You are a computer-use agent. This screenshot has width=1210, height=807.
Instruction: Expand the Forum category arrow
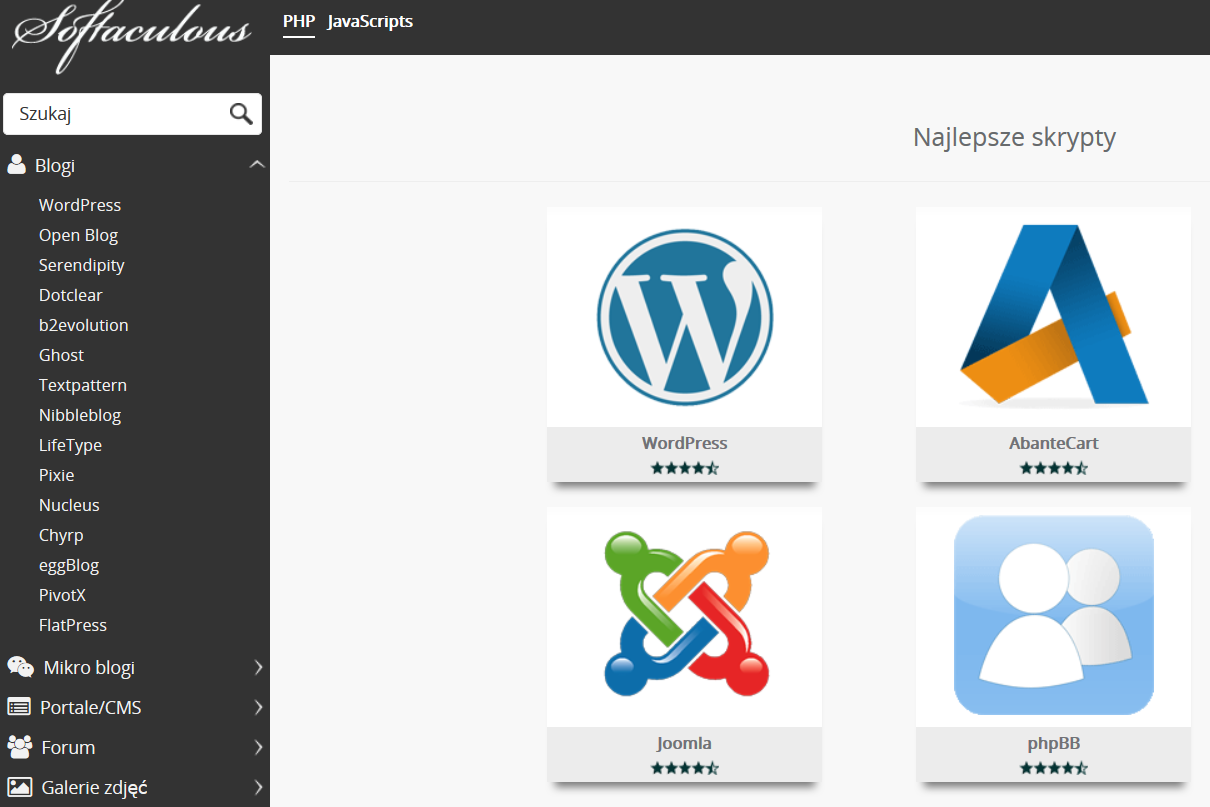[x=258, y=747]
